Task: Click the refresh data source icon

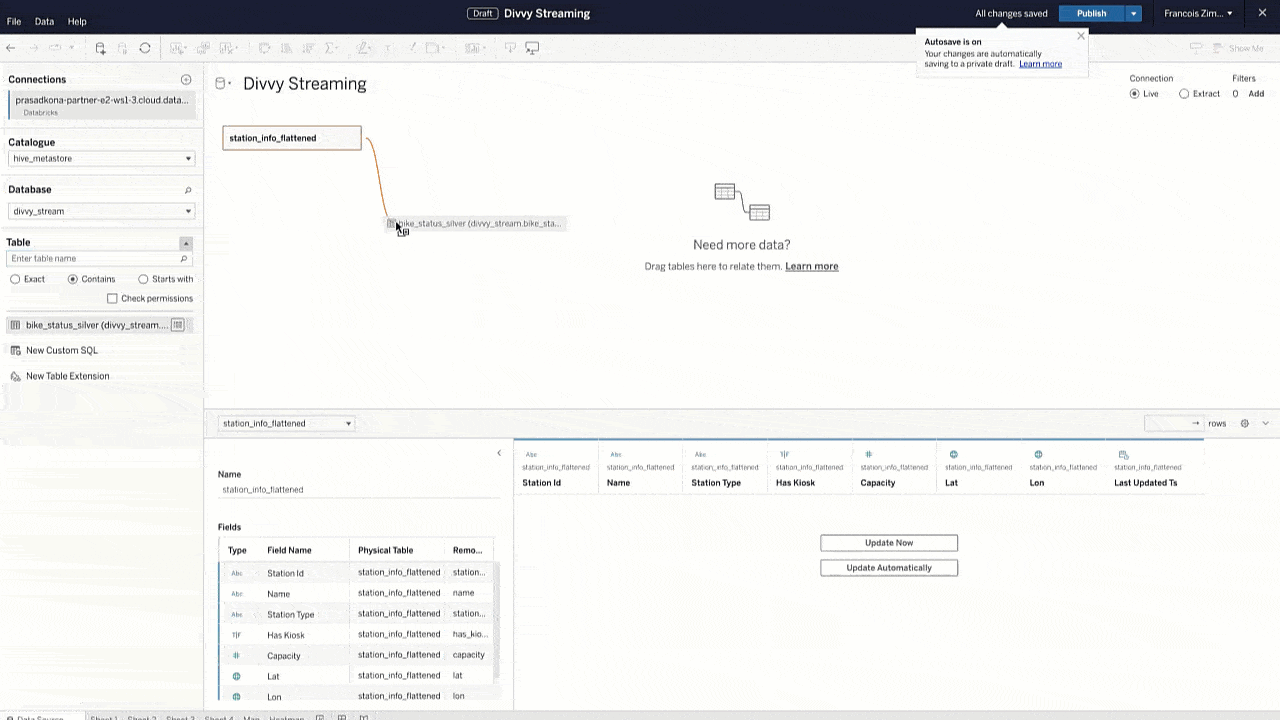Action: pos(143,47)
